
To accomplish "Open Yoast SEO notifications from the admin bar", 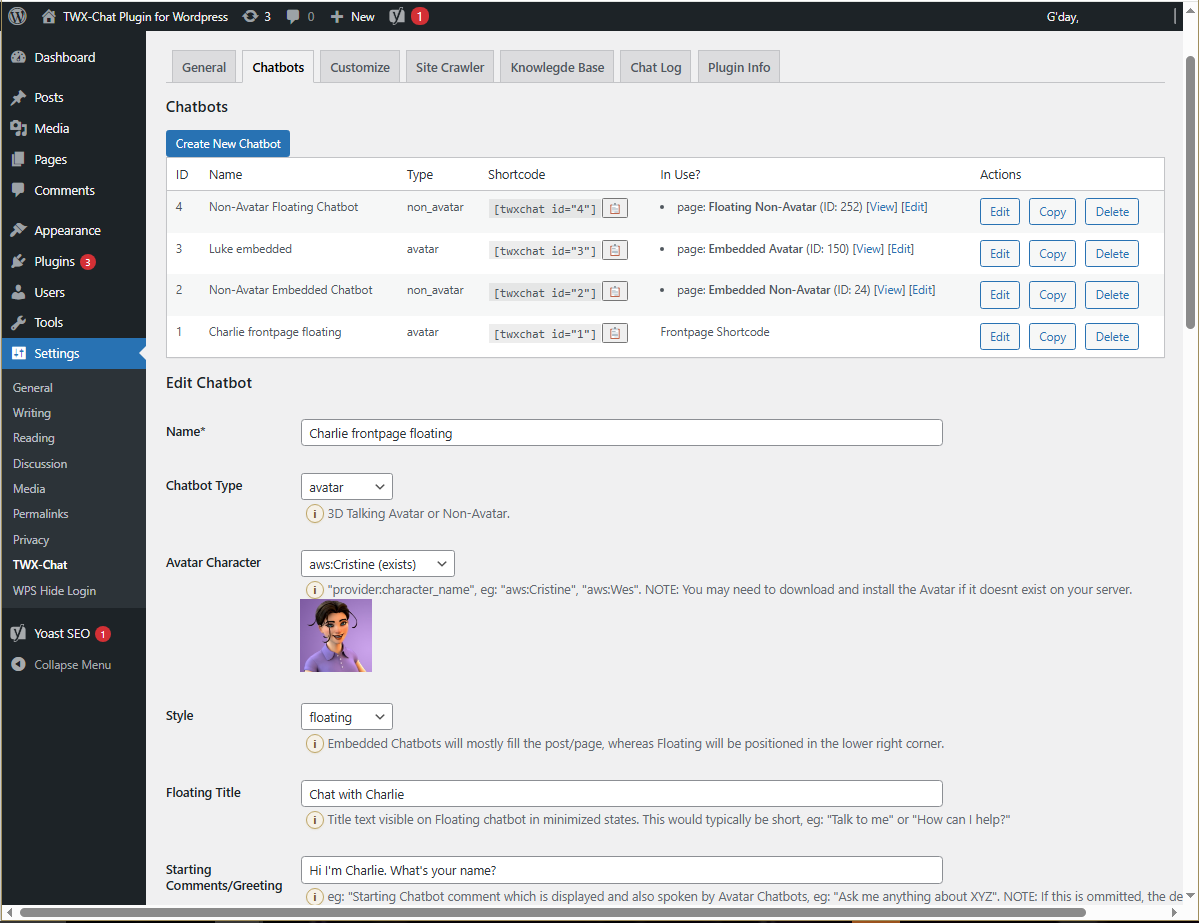I will (395, 15).
